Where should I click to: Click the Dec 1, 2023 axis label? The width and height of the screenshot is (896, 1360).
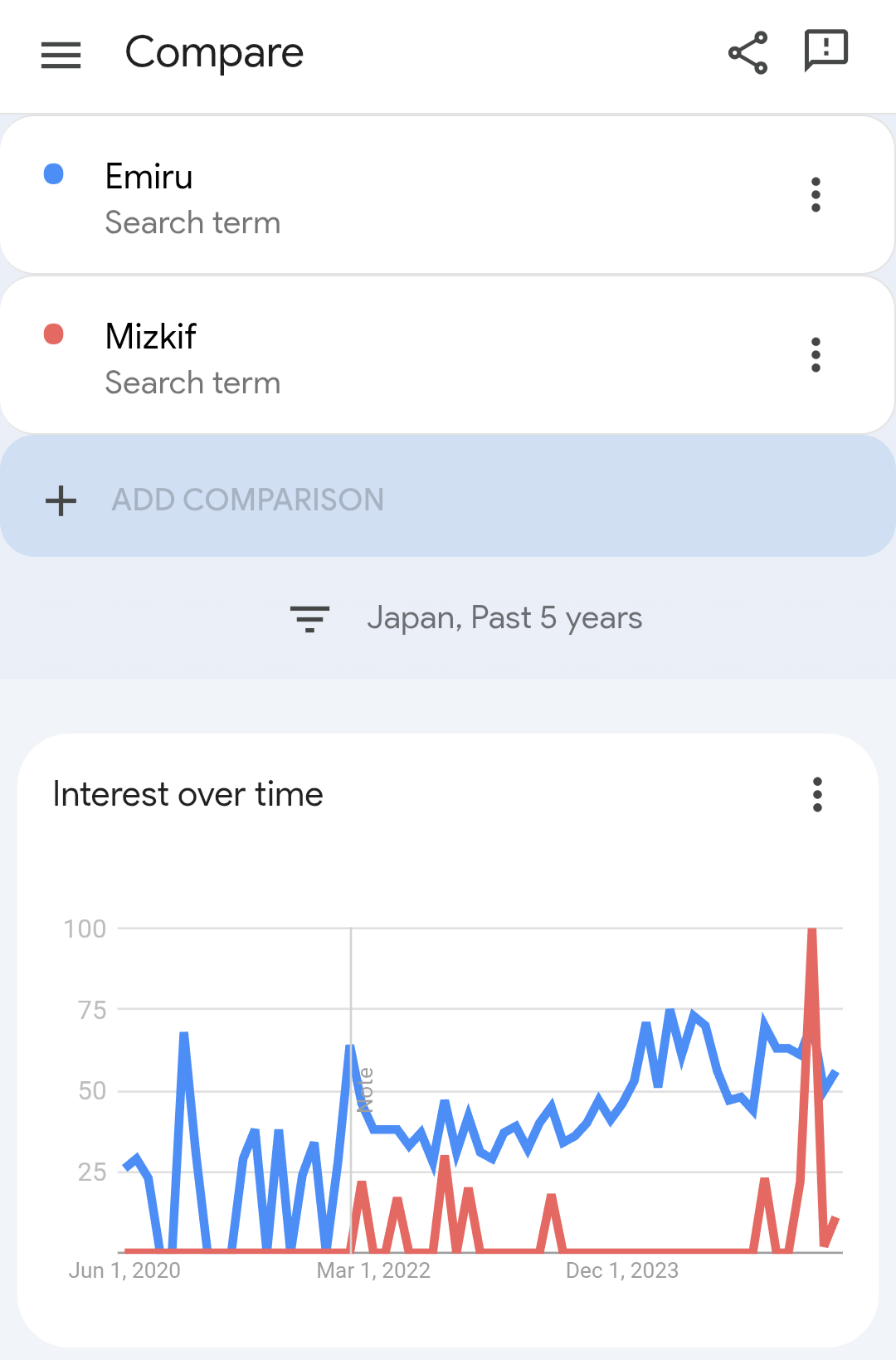pyautogui.click(x=622, y=1270)
